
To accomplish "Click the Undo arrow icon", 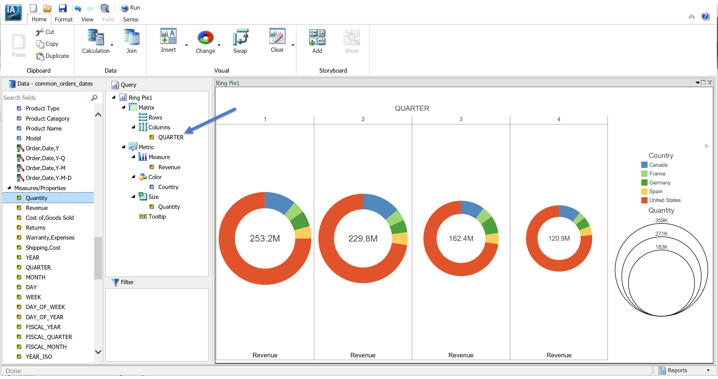I will (x=77, y=8).
